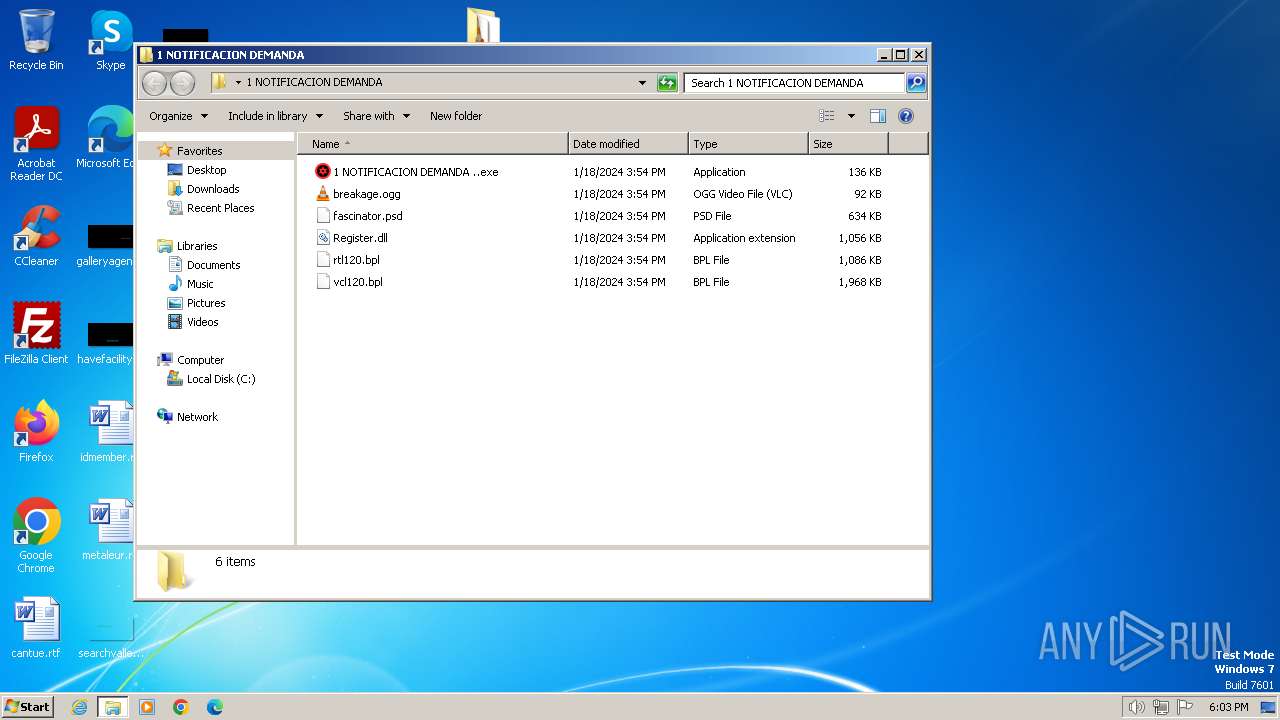
Task: Select the Favorites node
Action: tap(199, 151)
